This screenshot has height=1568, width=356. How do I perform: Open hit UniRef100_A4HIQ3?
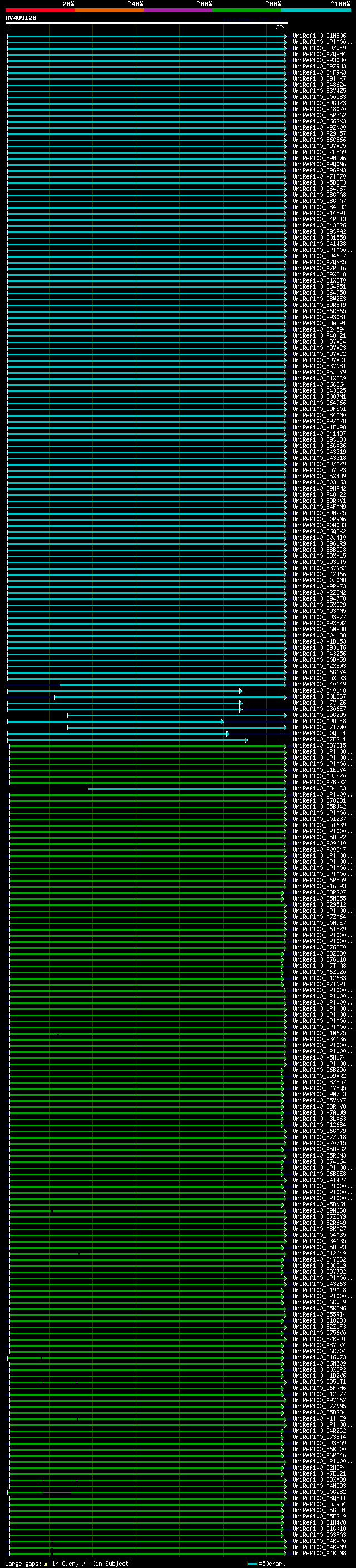319,1486
